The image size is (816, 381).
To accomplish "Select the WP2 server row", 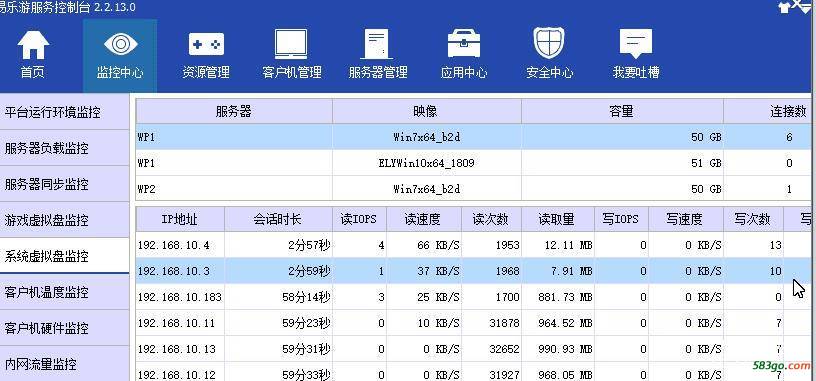I will pyautogui.click(x=474, y=189).
